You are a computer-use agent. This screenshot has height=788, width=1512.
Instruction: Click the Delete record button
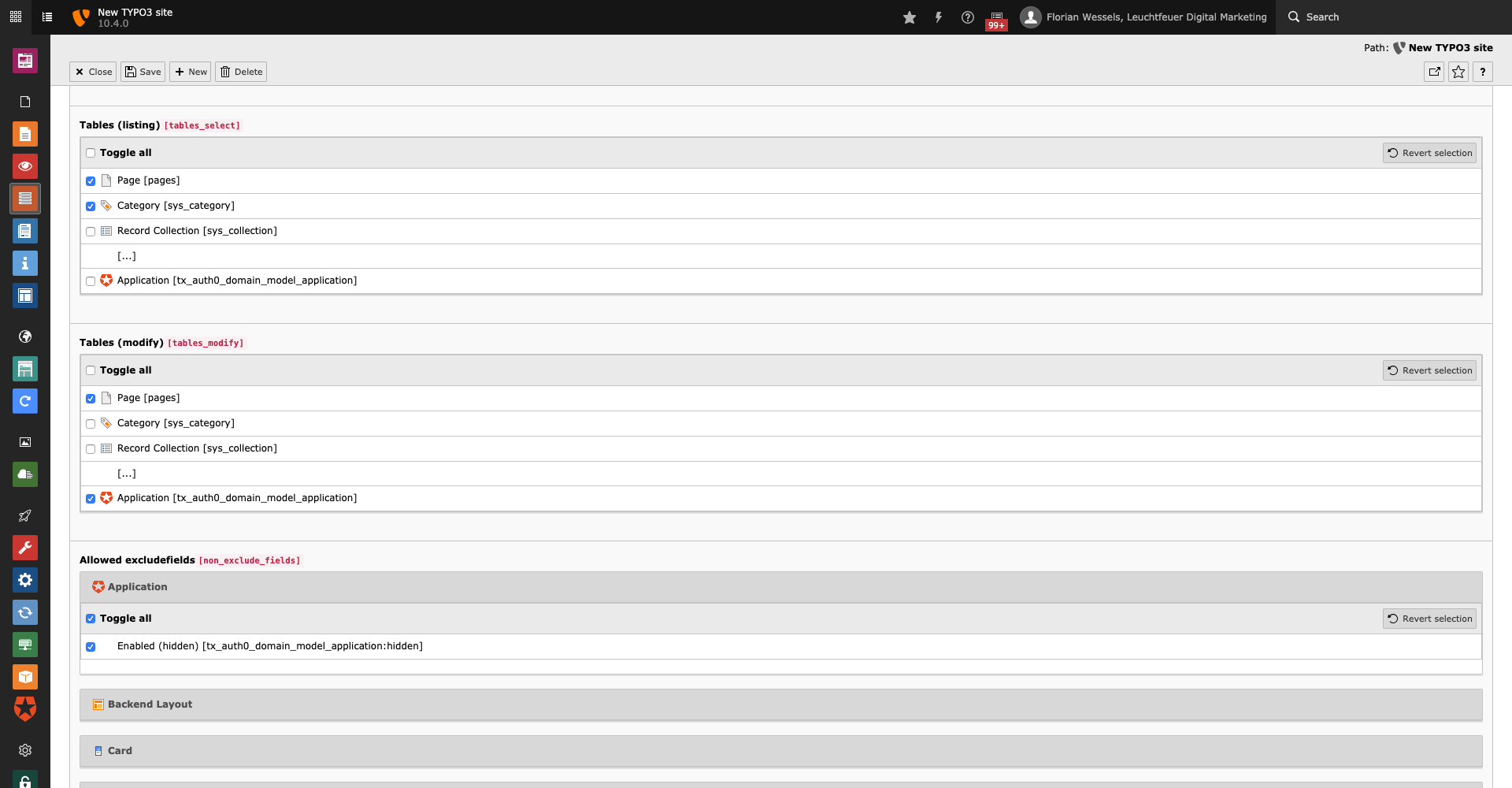pos(241,72)
